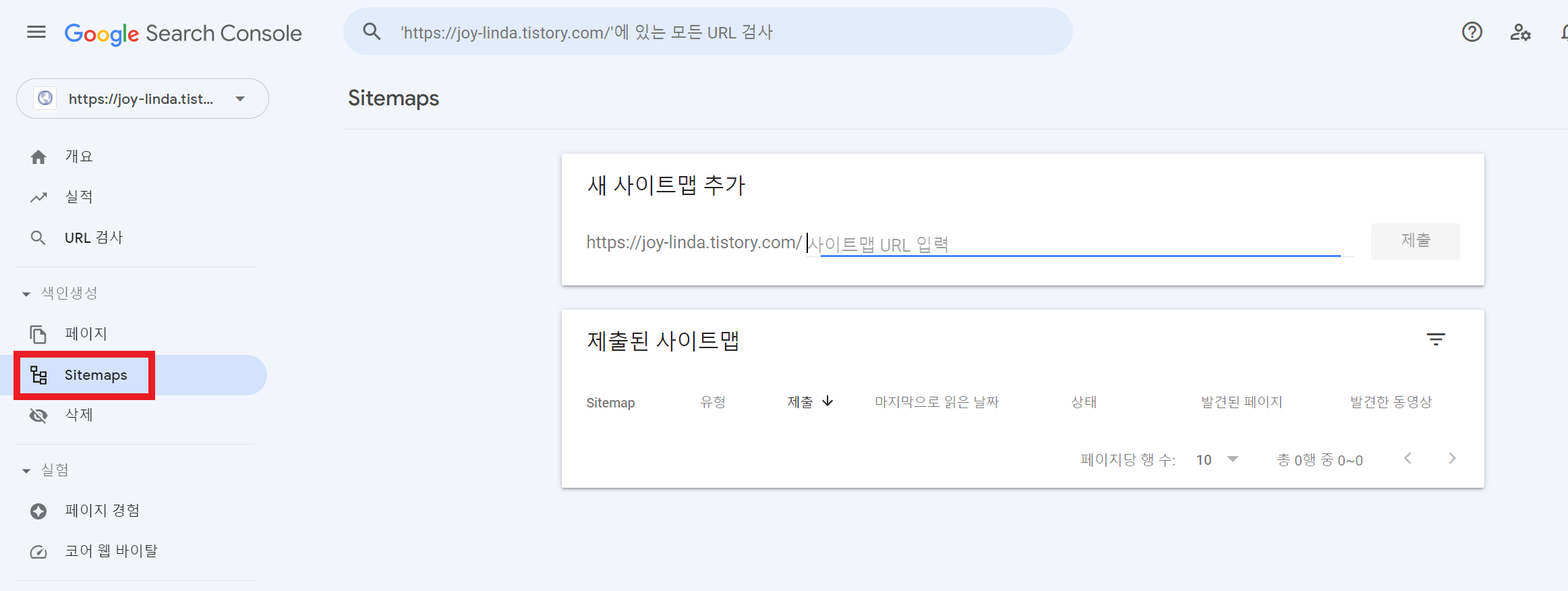The image size is (1568, 591).
Task: Sort by 유형 column header
Action: point(713,402)
